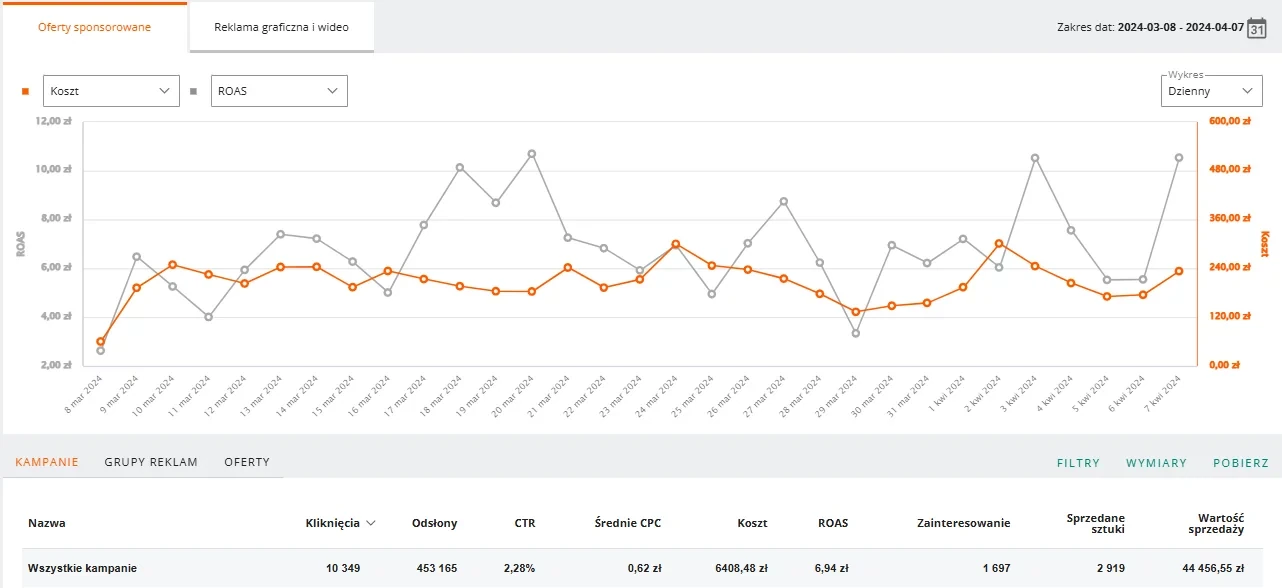This screenshot has width=1282, height=588.
Task: Click the 453 165 impressions value
Action: click(437, 568)
